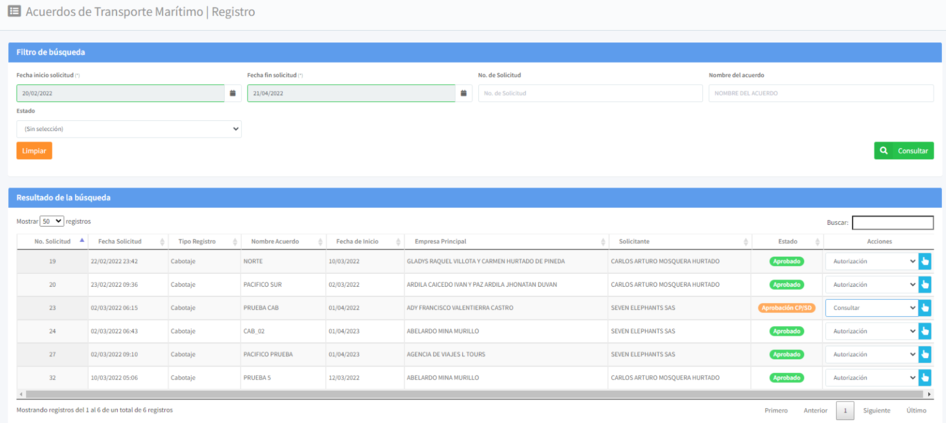This screenshot has height=423, width=946.
Task: Sort table by Estado column header
Action: click(787, 241)
